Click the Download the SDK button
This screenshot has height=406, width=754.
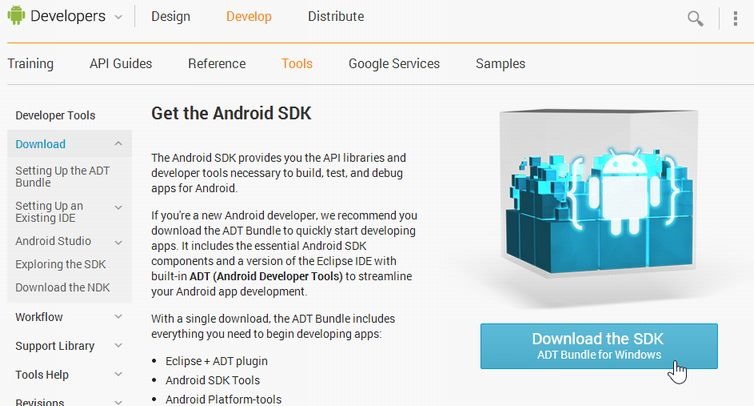[x=599, y=346]
